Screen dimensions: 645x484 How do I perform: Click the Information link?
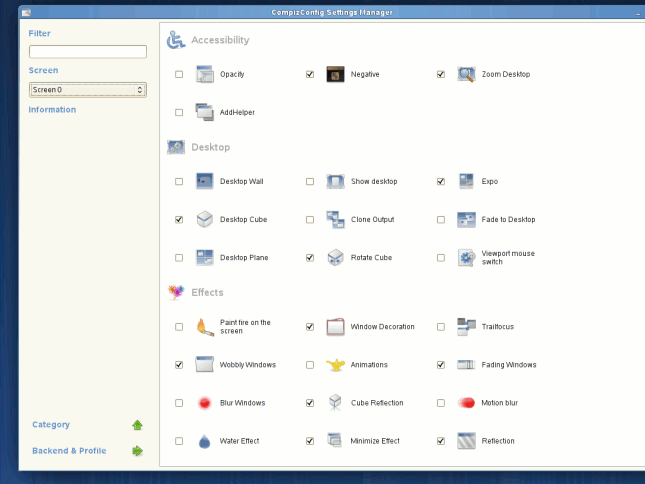click(x=52, y=110)
